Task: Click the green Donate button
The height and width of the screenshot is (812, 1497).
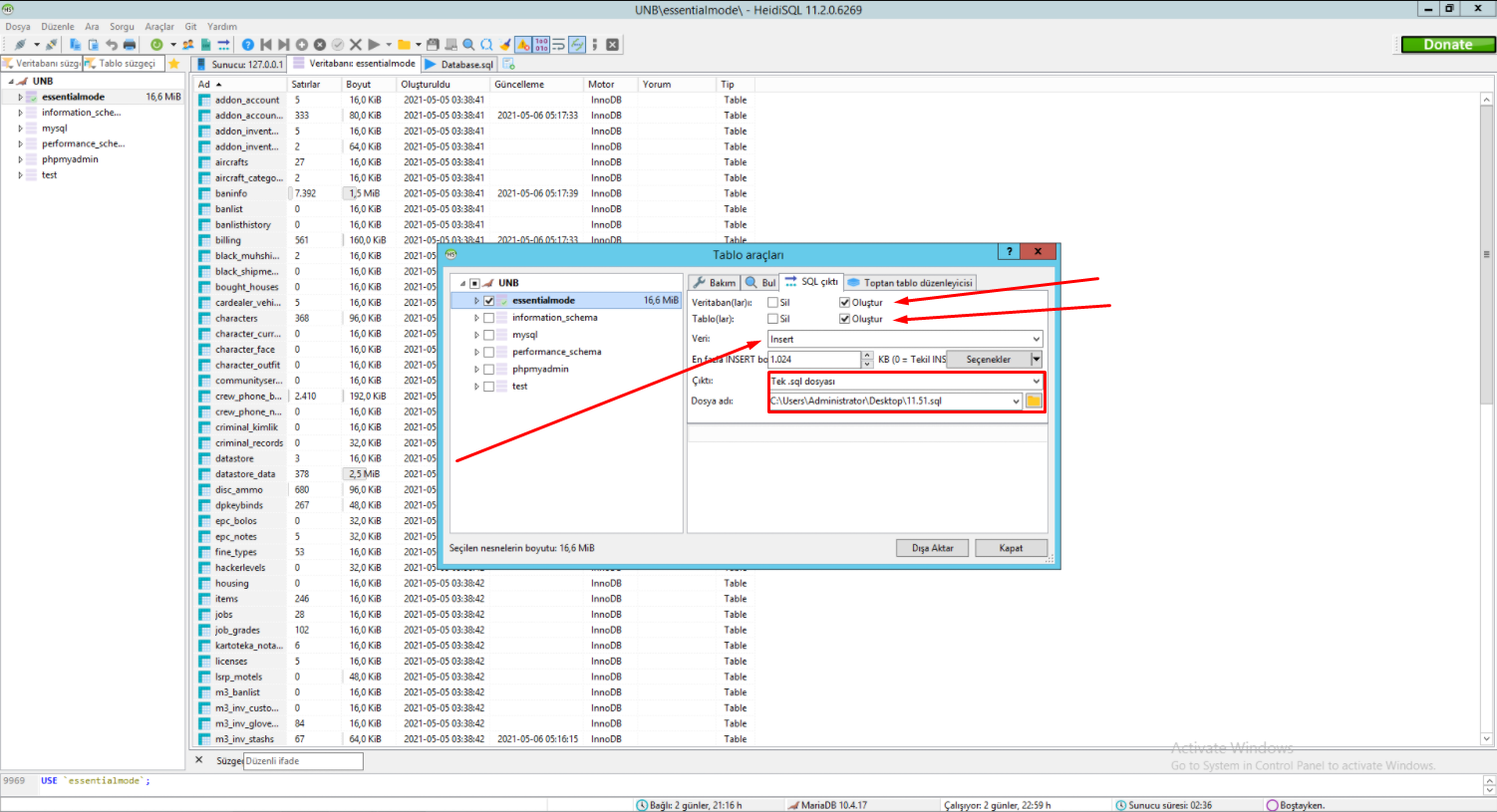Action: [1448, 45]
